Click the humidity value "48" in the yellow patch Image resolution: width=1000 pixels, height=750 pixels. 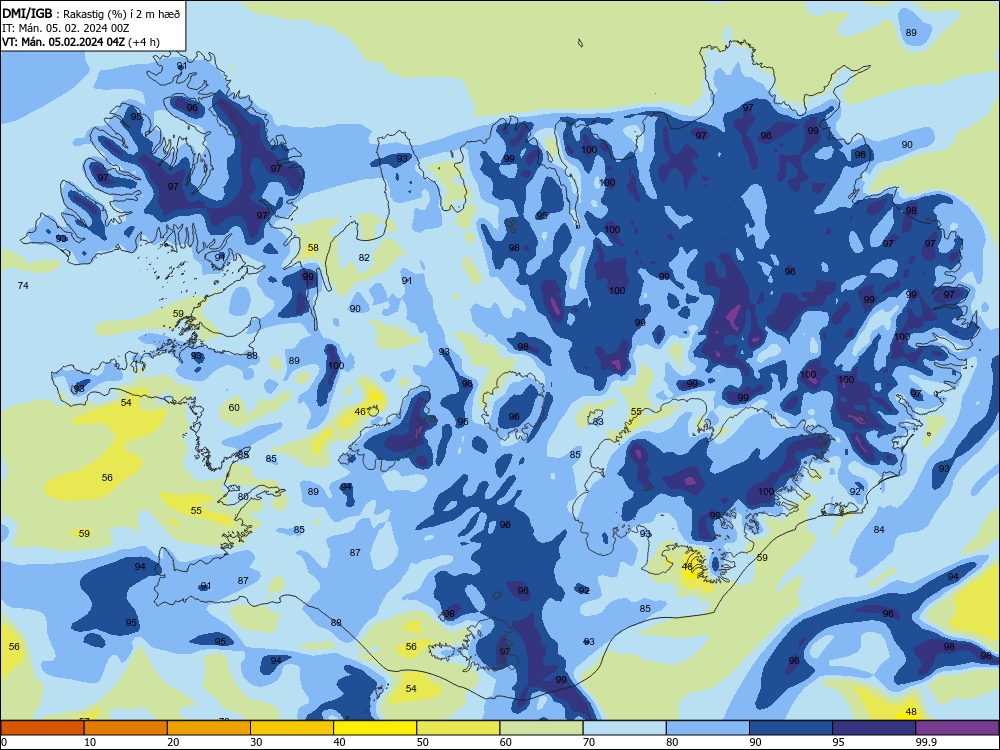tap(911, 712)
